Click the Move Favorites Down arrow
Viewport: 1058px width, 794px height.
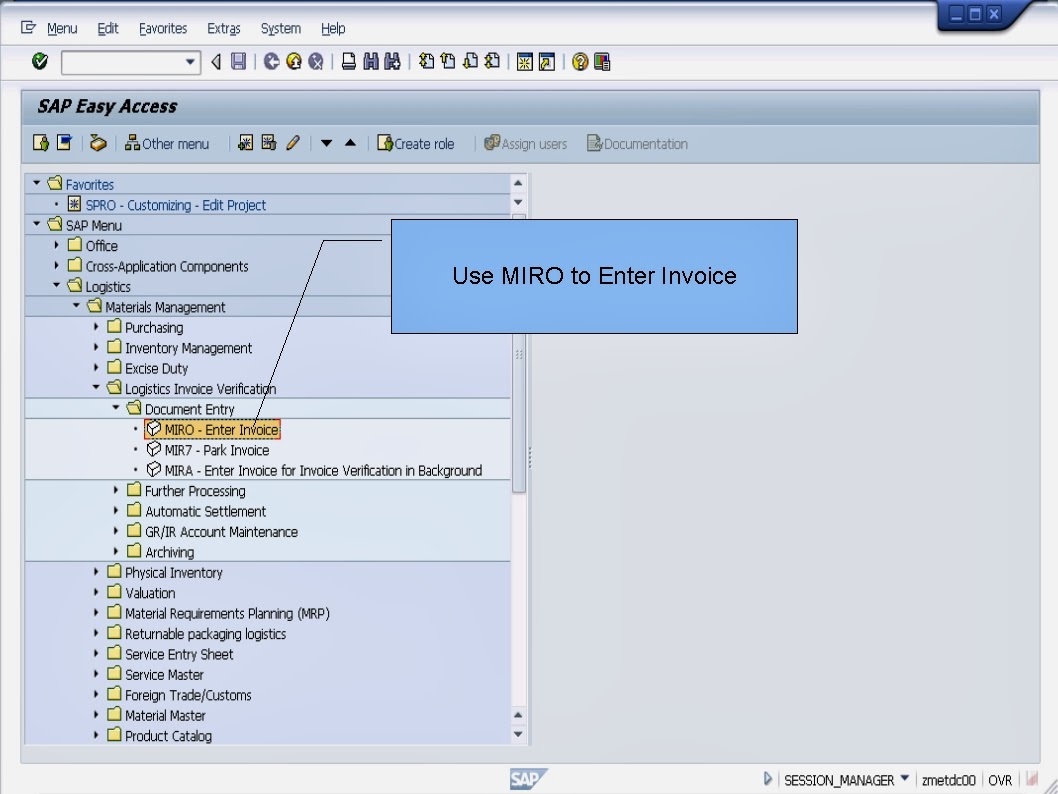[x=327, y=143]
